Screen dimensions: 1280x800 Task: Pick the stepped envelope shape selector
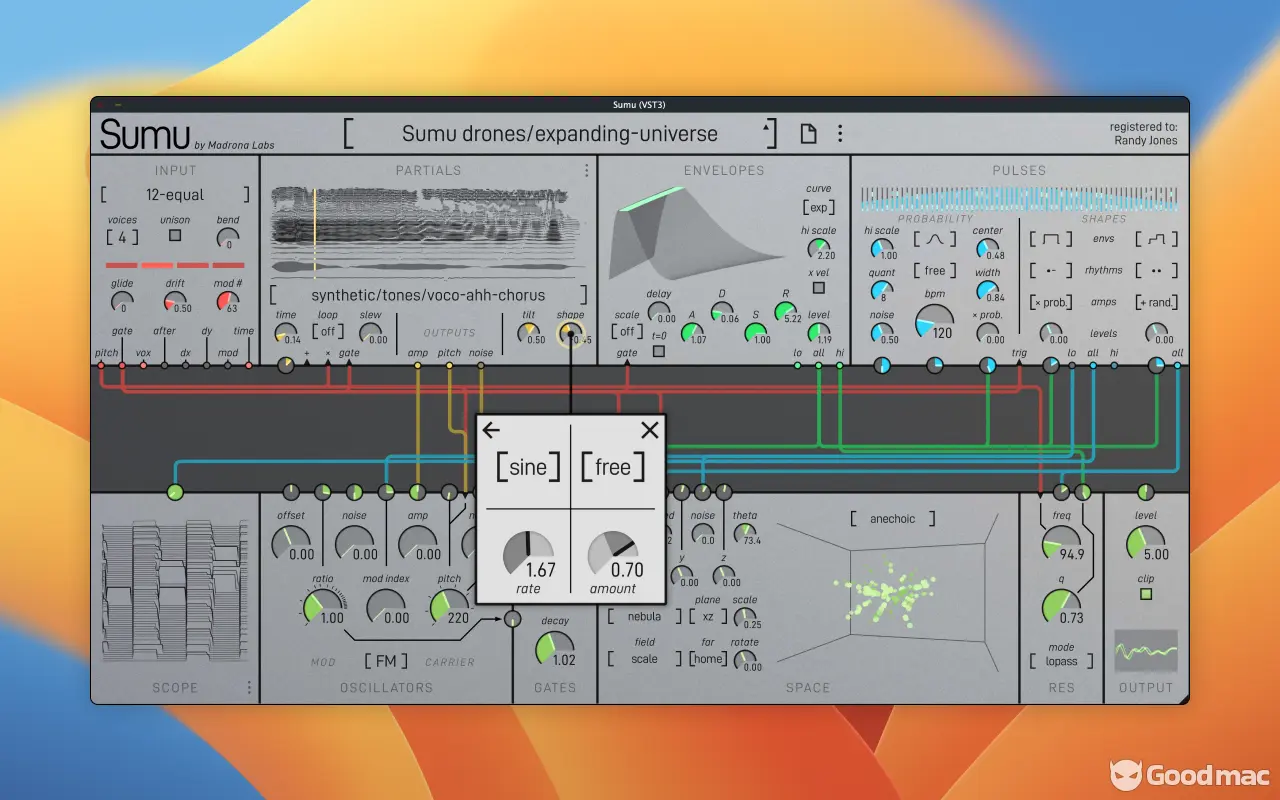point(1156,240)
